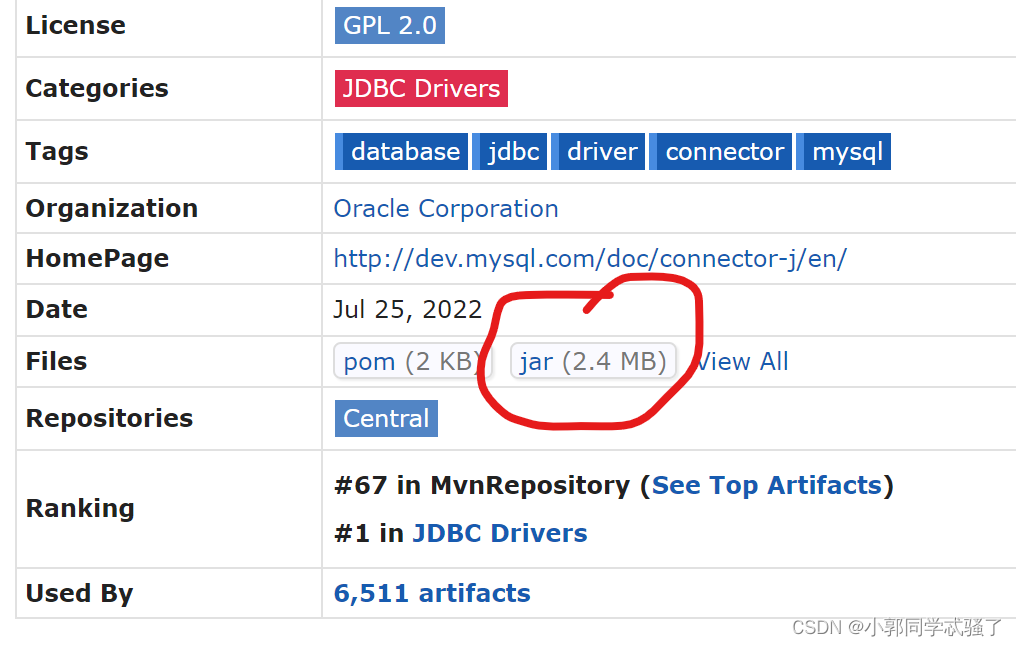Click the Used By row label
The width and height of the screenshot is (1016, 646).
(x=79, y=594)
